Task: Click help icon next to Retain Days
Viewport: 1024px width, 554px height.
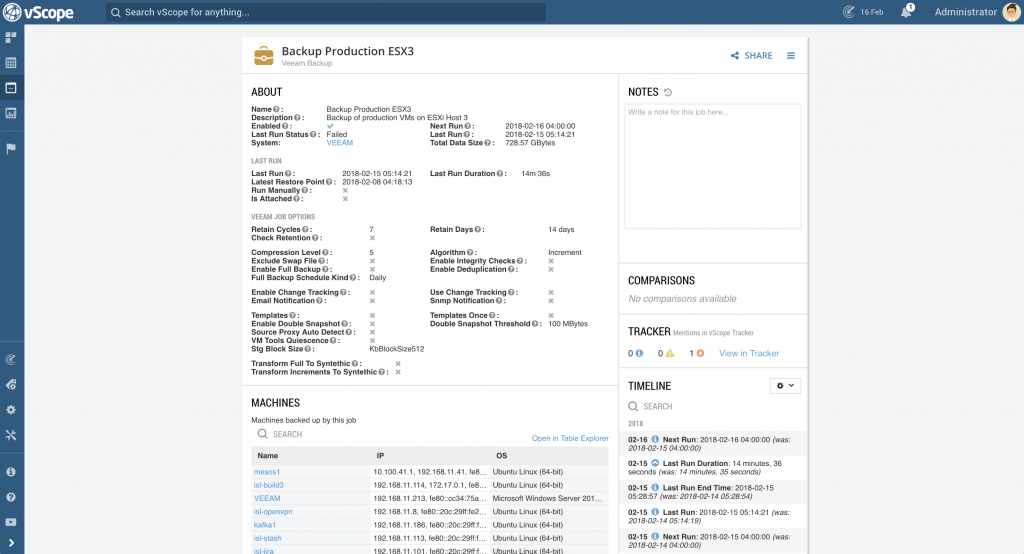Action: coord(477,229)
